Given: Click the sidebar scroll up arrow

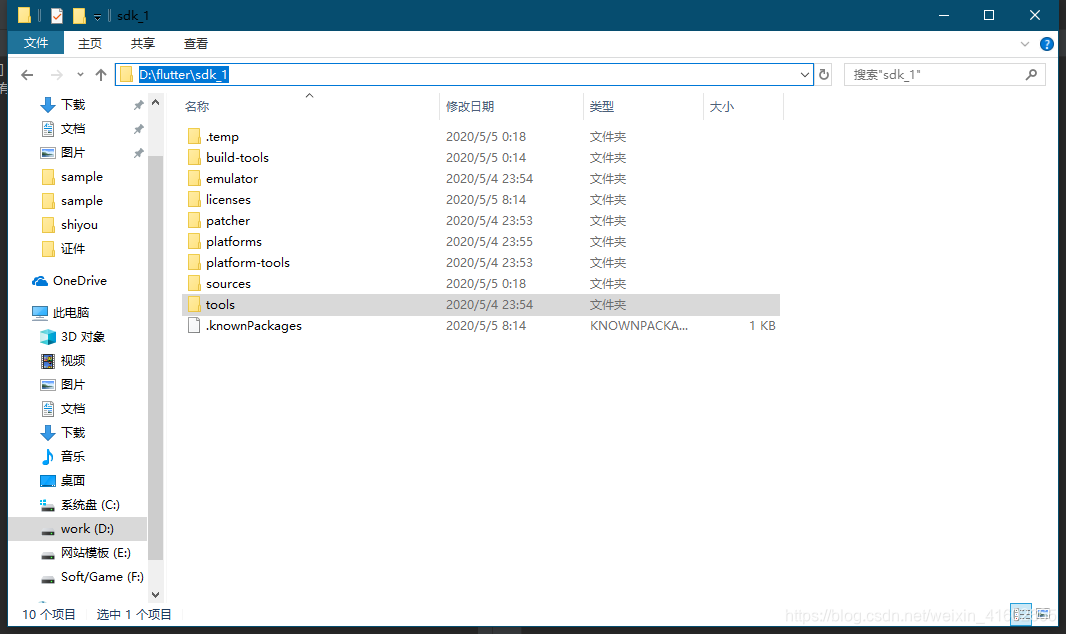Looking at the screenshot, I should coord(156,103).
